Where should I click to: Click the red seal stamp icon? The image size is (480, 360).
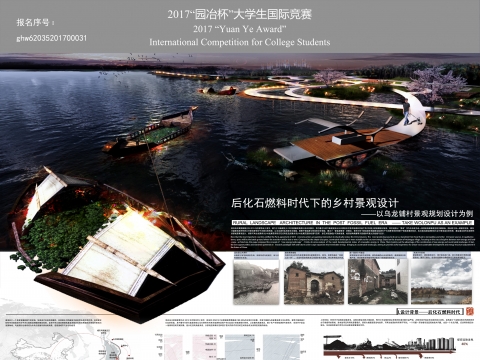pyautogui.click(x=470, y=311)
